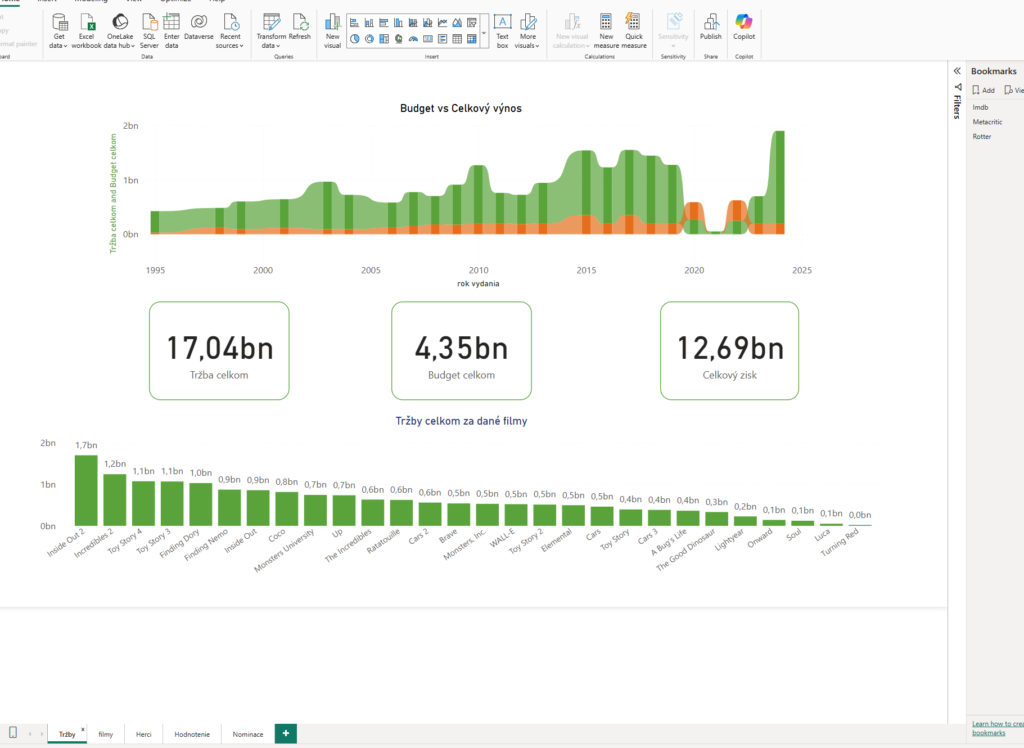
Task: Insert a Text box
Action: (502, 31)
